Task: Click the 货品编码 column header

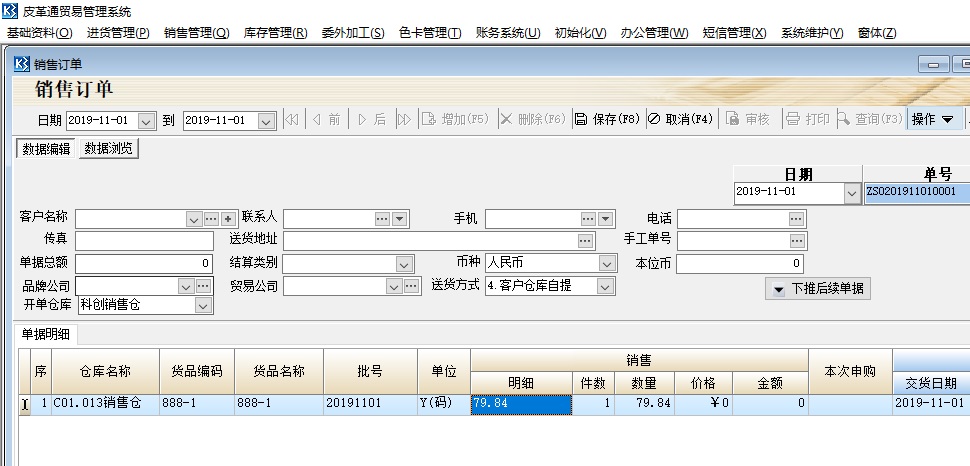Action: (197, 371)
